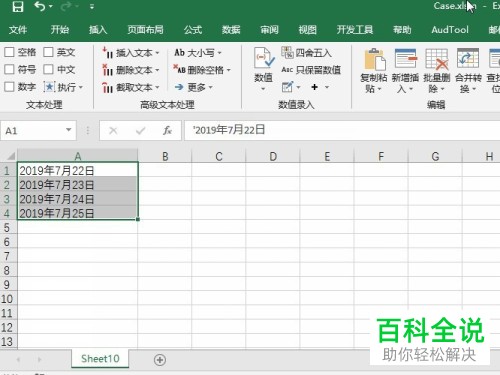Viewport: 500px width, 375px height.
Task: Select row header 5
Action: click(x=7, y=228)
